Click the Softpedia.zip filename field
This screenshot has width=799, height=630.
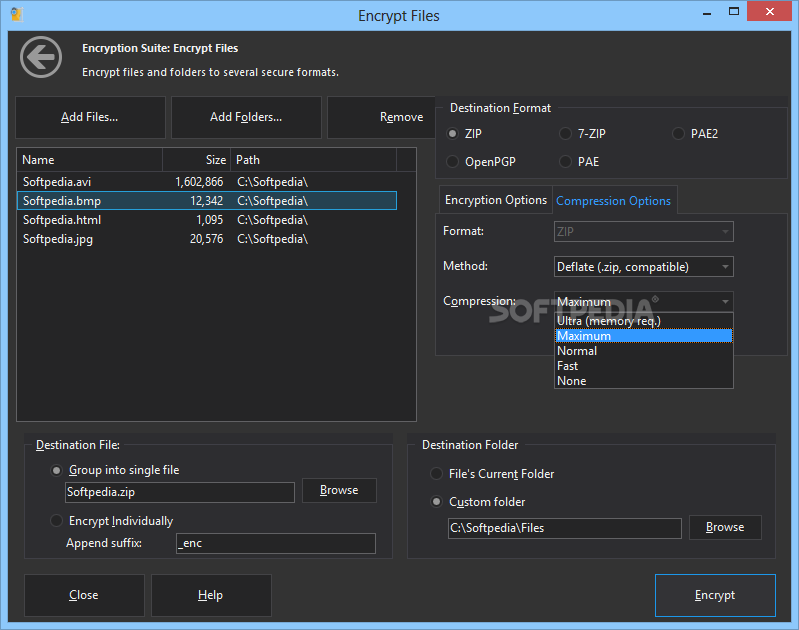click(x=180, y=492)
